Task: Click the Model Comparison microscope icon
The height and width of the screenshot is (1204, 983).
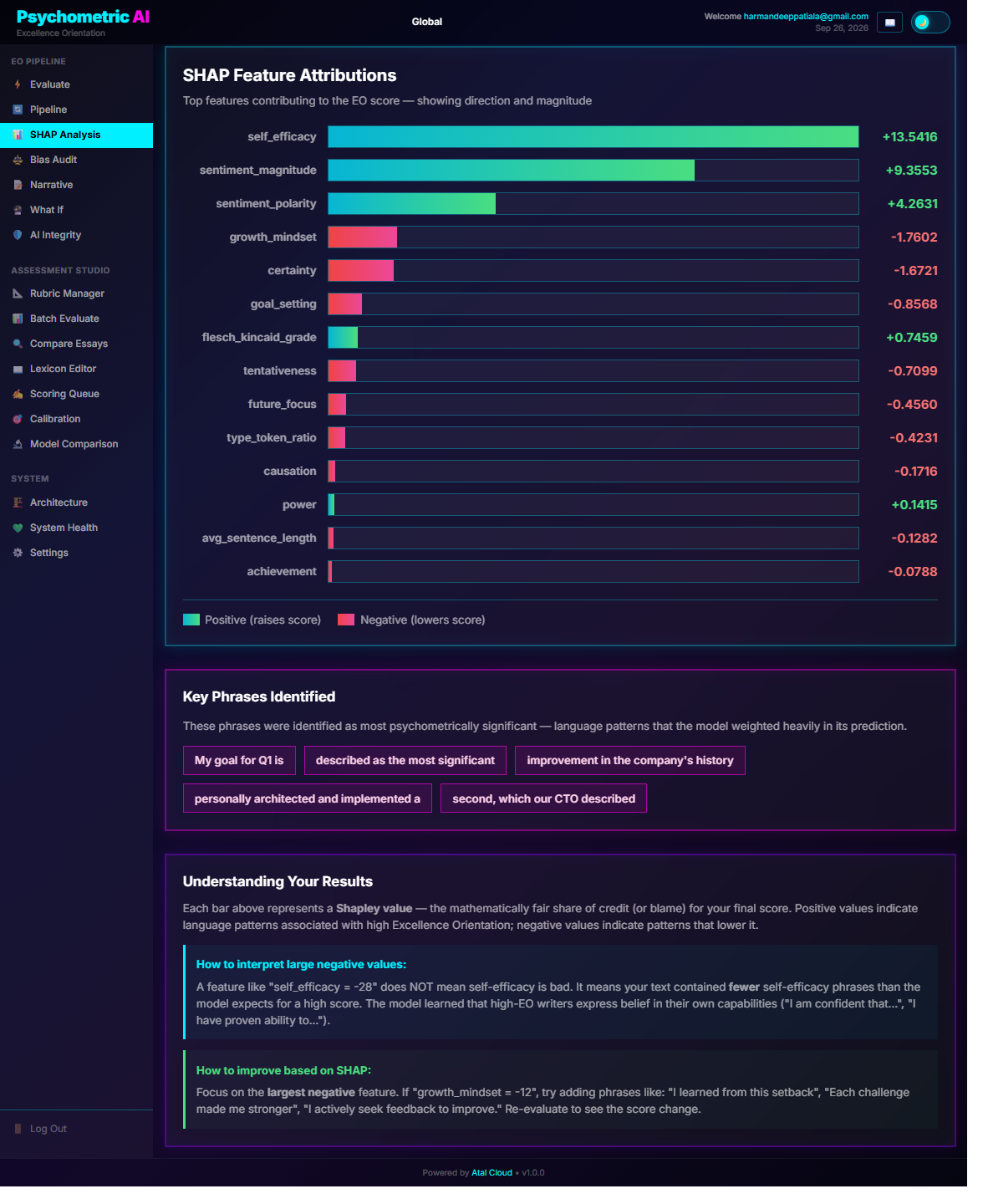Action: (x=18, y=444)
